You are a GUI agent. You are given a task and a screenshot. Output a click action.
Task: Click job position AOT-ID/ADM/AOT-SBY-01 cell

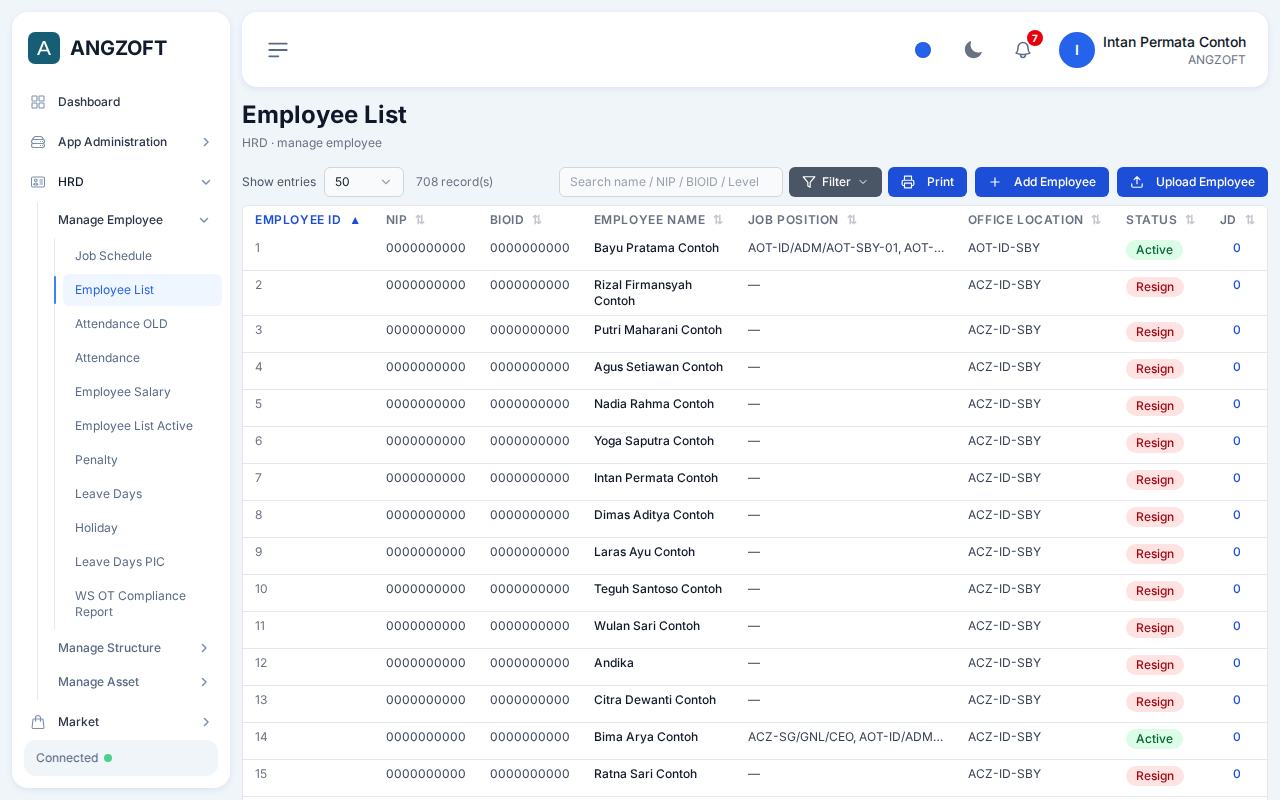846,248
